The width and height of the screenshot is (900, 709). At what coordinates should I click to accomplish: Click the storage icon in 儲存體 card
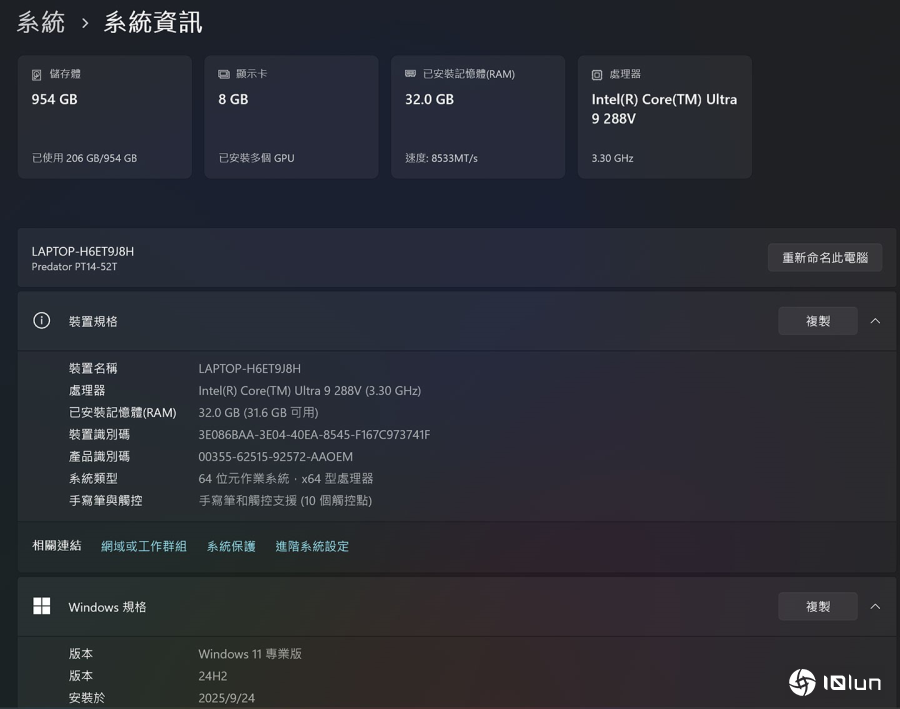click(37, 75)
